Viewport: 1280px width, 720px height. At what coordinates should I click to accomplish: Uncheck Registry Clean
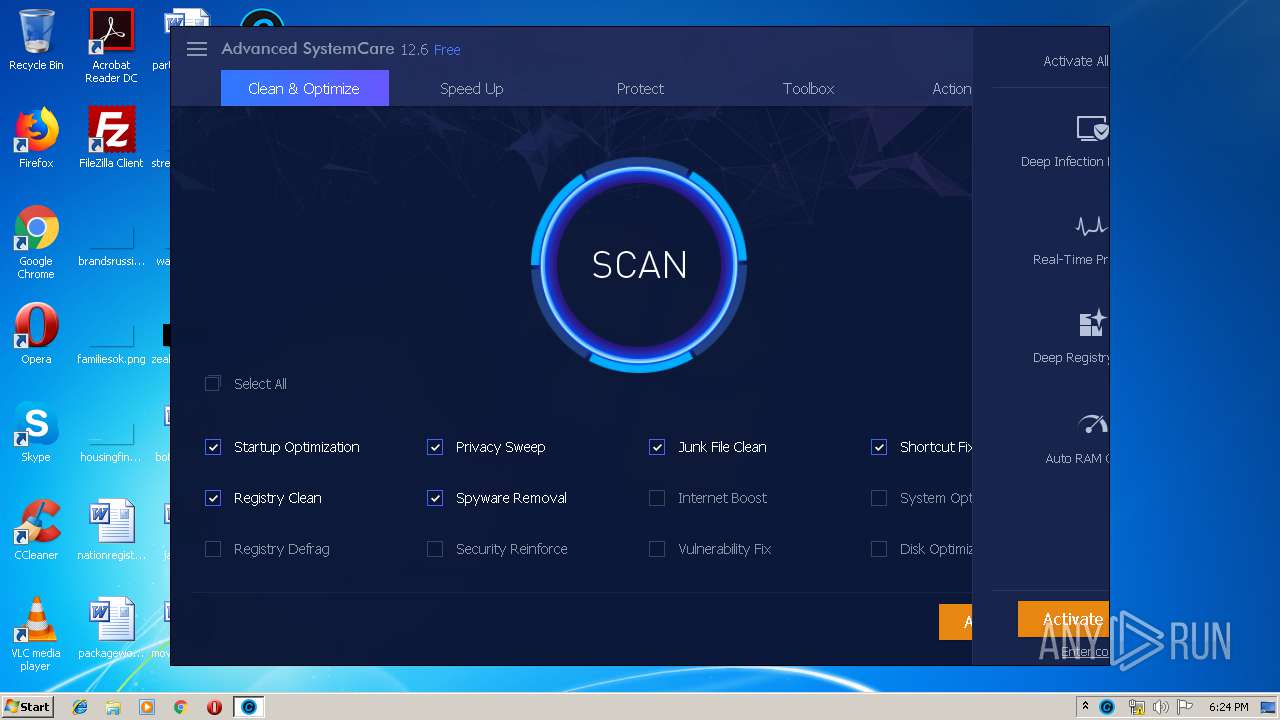point(213,498)
